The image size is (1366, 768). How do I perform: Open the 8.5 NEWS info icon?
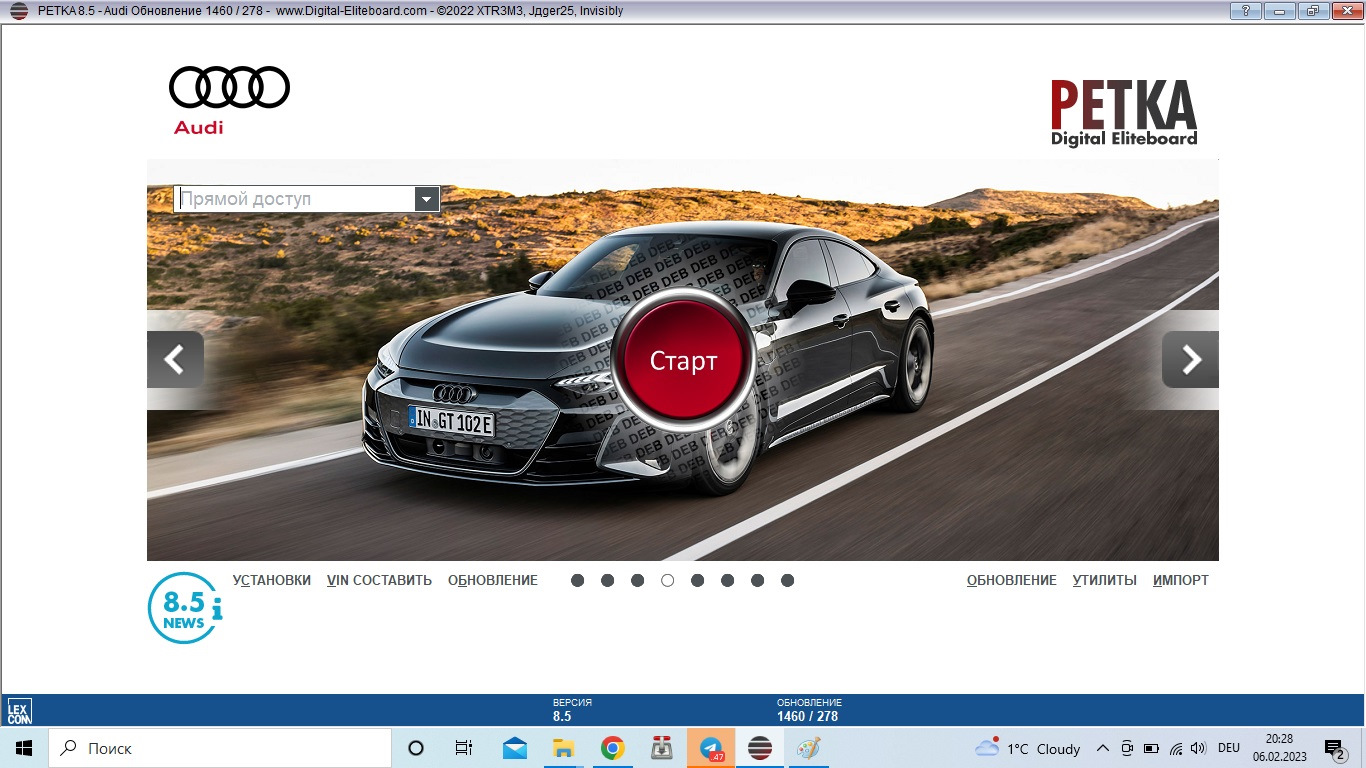(x=185, y=608)
